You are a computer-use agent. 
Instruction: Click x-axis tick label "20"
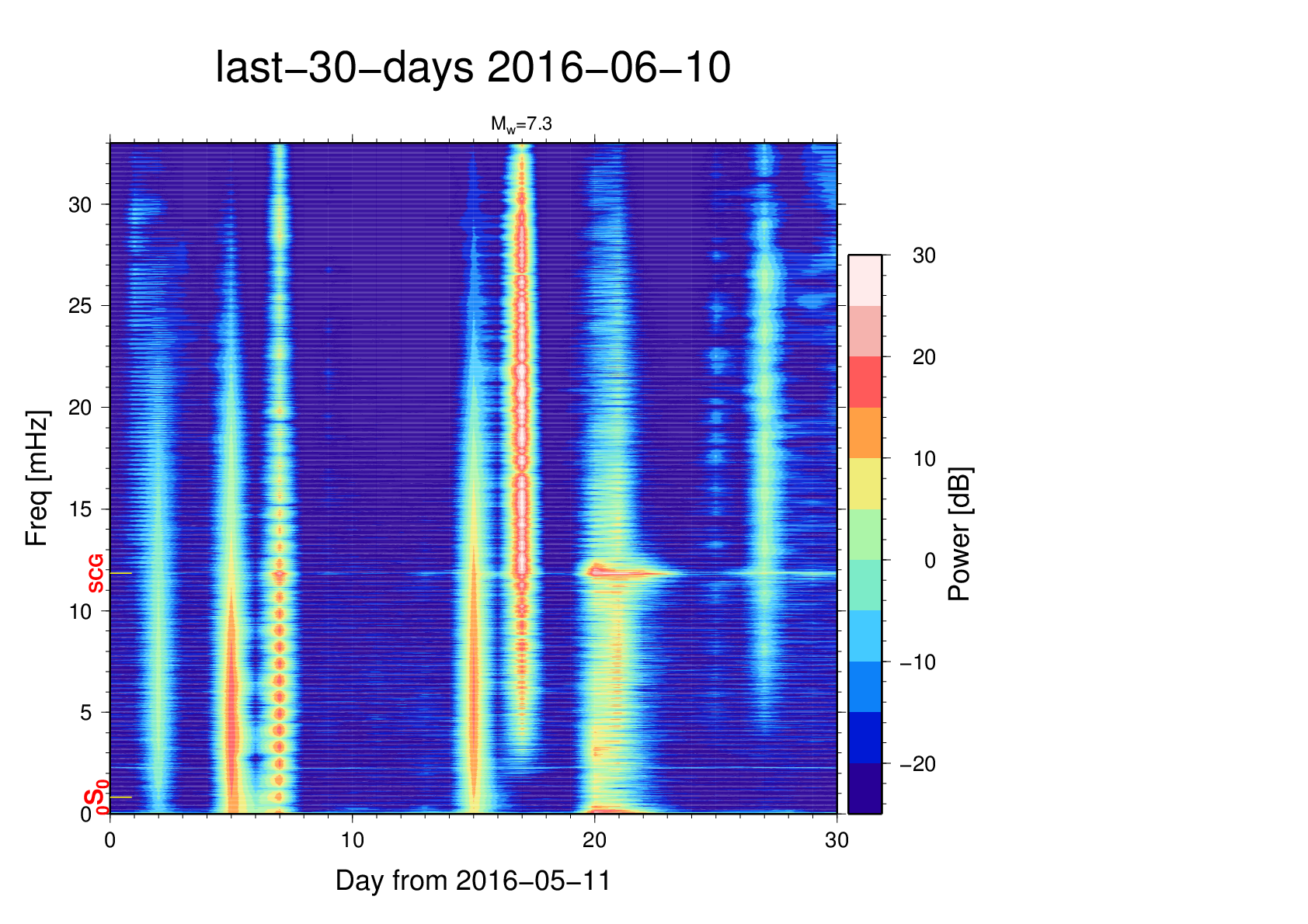[594, 840]
